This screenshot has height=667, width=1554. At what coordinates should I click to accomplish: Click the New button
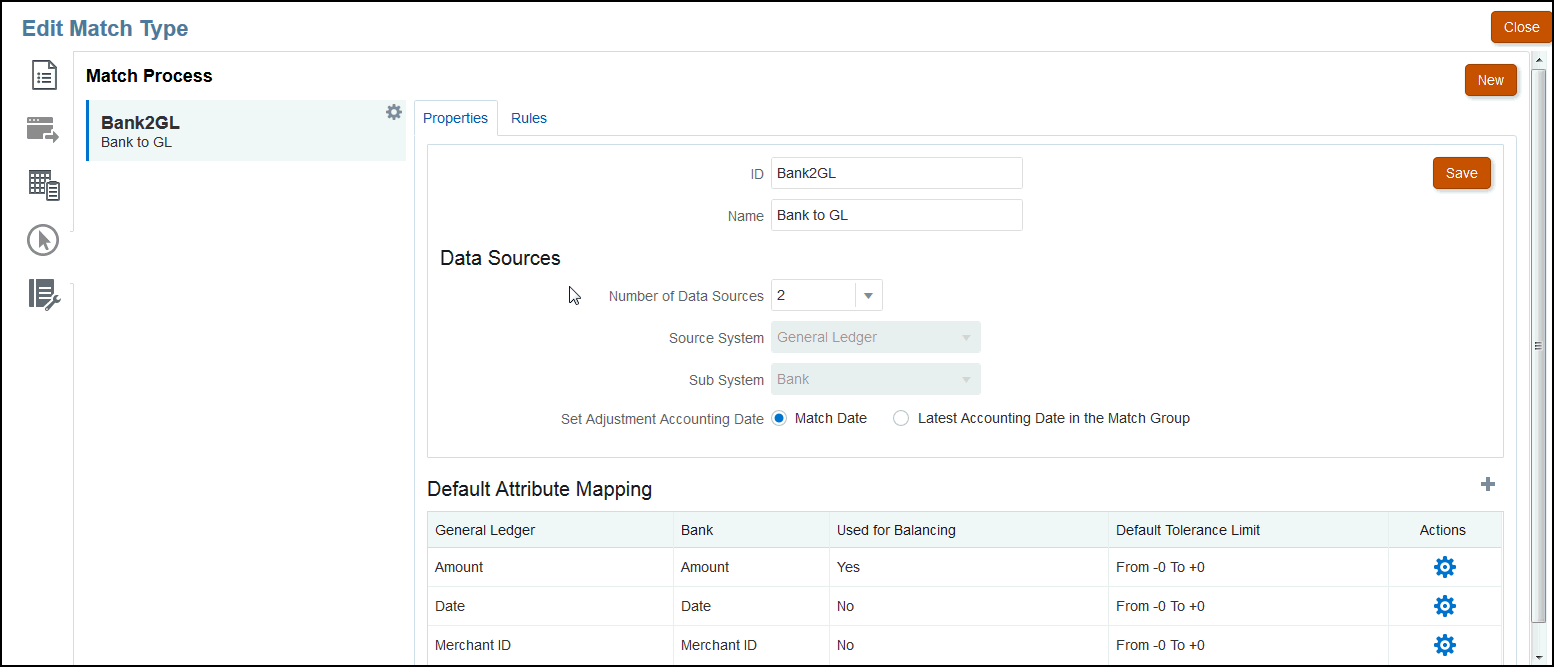(1490, 80)
